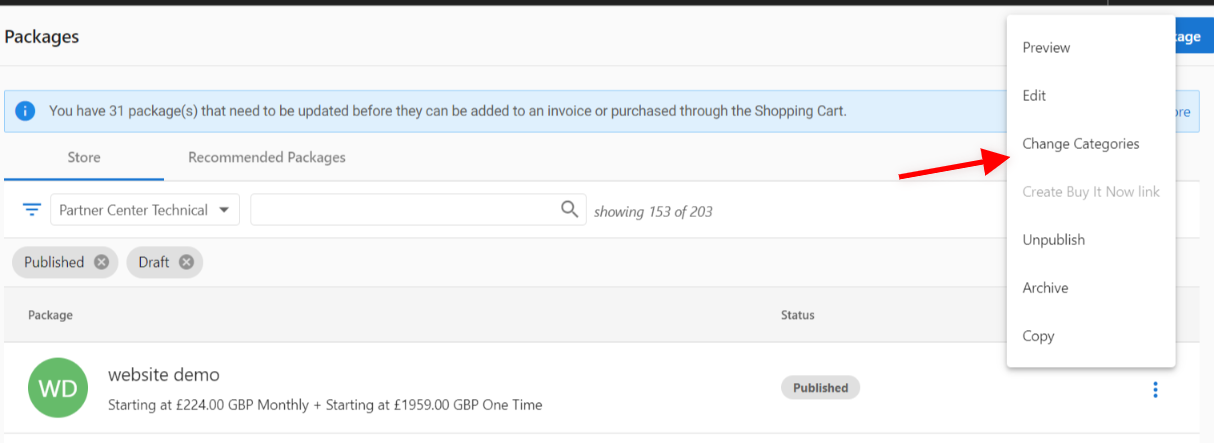Viewport: 1214px width, 443px height.
Task: Click the WD package avatar
Action: coord(58,387)
